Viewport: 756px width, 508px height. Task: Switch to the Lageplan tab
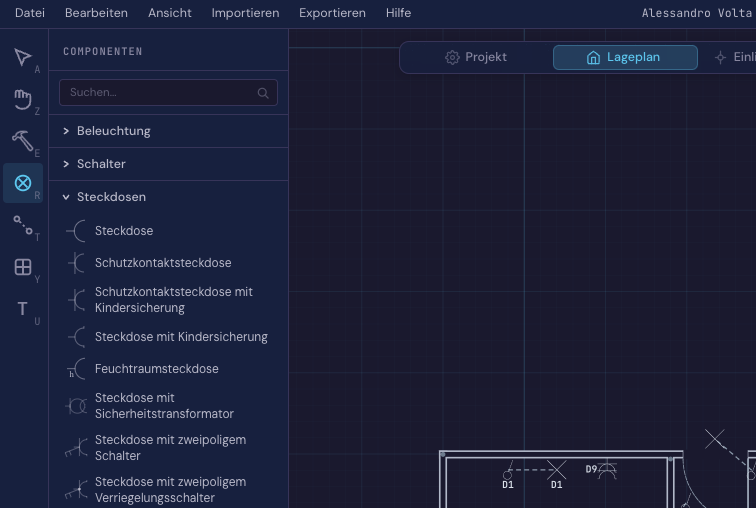(x=624, y=57)
